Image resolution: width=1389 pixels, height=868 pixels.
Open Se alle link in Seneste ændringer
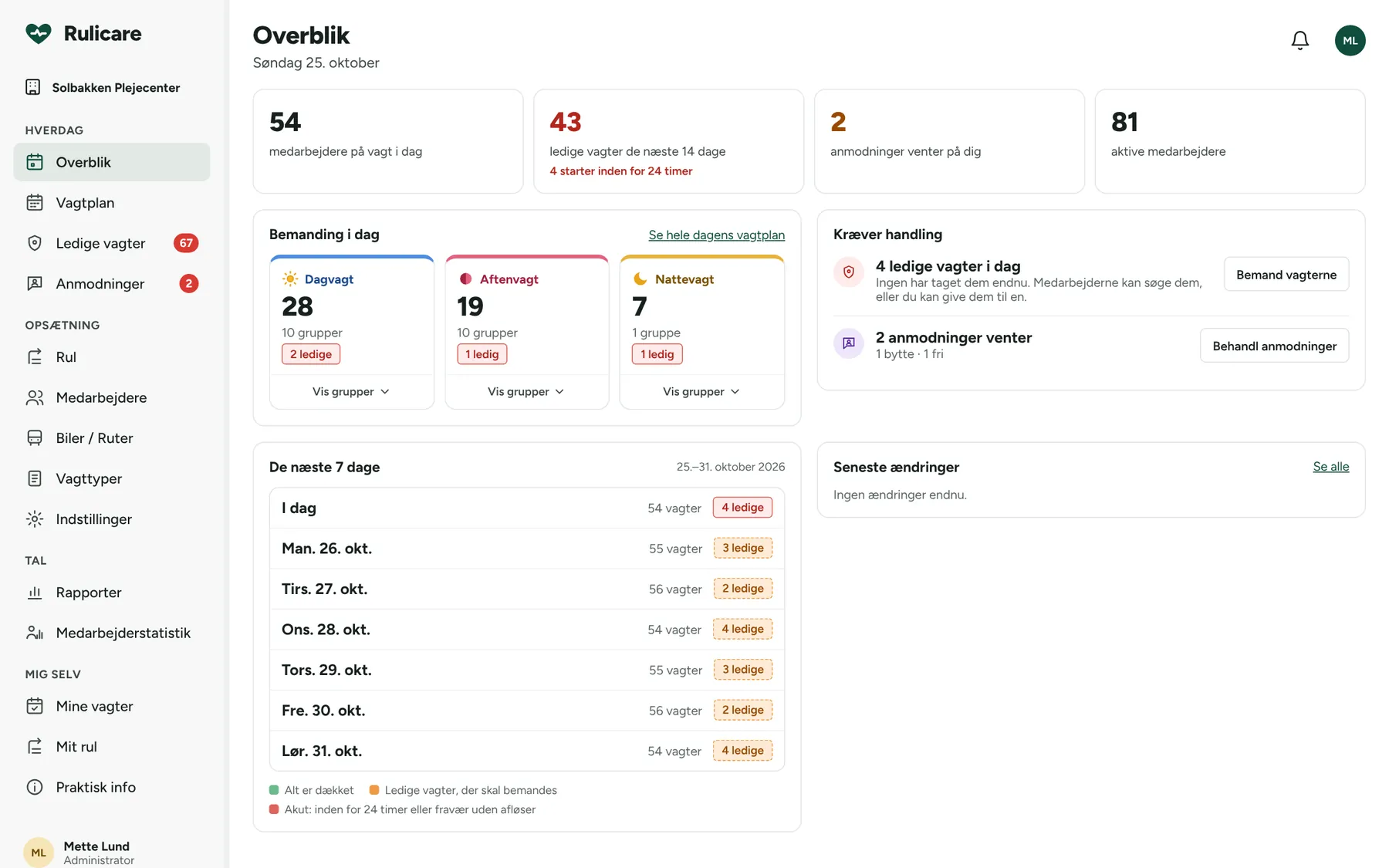(x=1330, y=466)
